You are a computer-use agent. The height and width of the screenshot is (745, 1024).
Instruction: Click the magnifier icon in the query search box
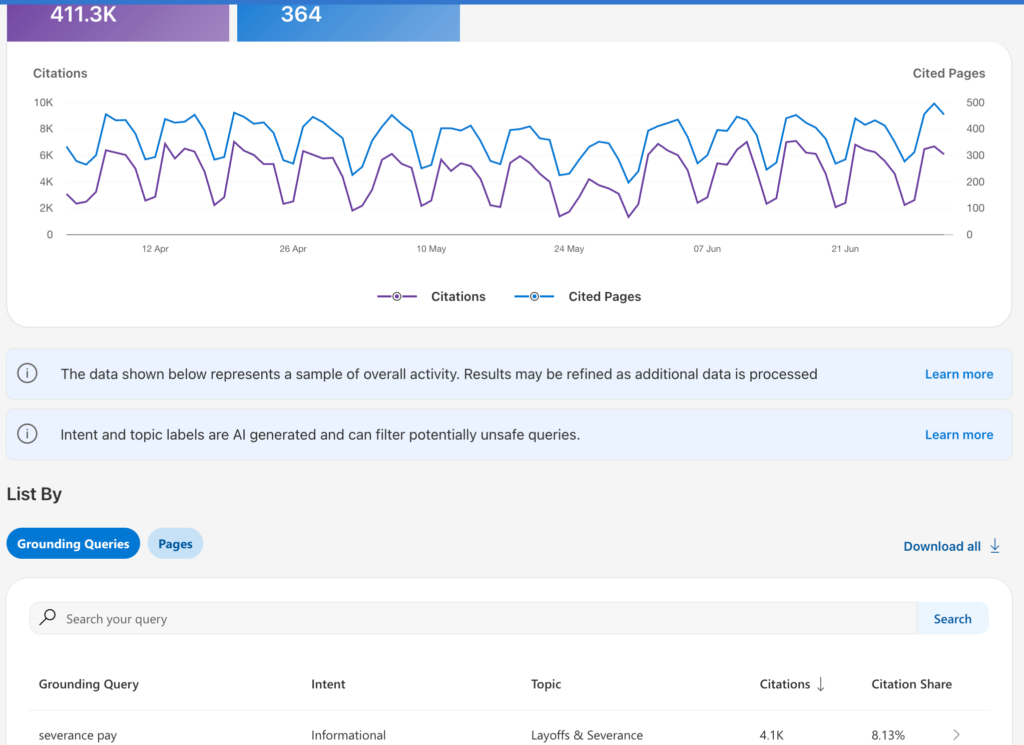[48, 617]
